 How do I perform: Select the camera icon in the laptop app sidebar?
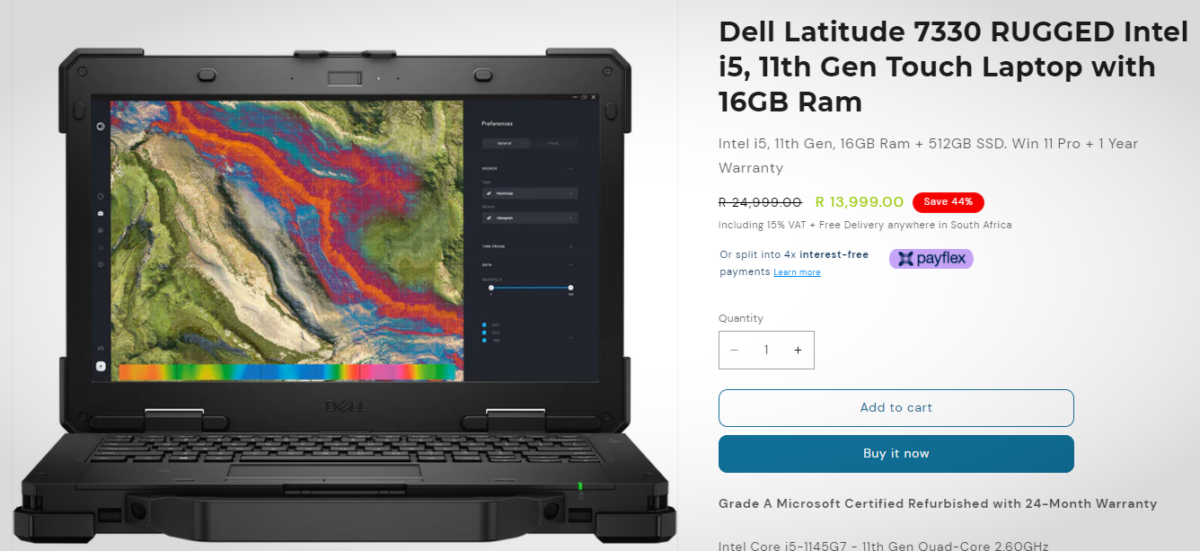click(x=101, y=213)
